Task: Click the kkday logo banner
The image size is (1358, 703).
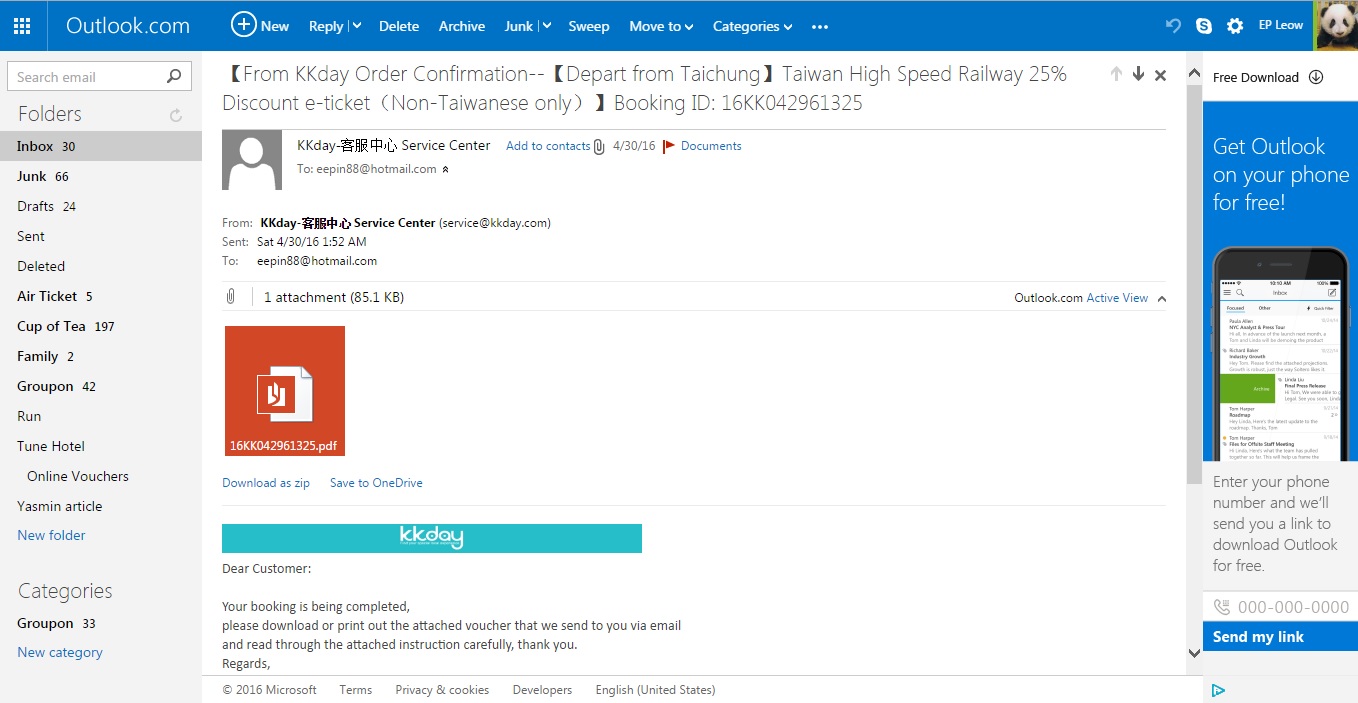Action: click(432, 538)
